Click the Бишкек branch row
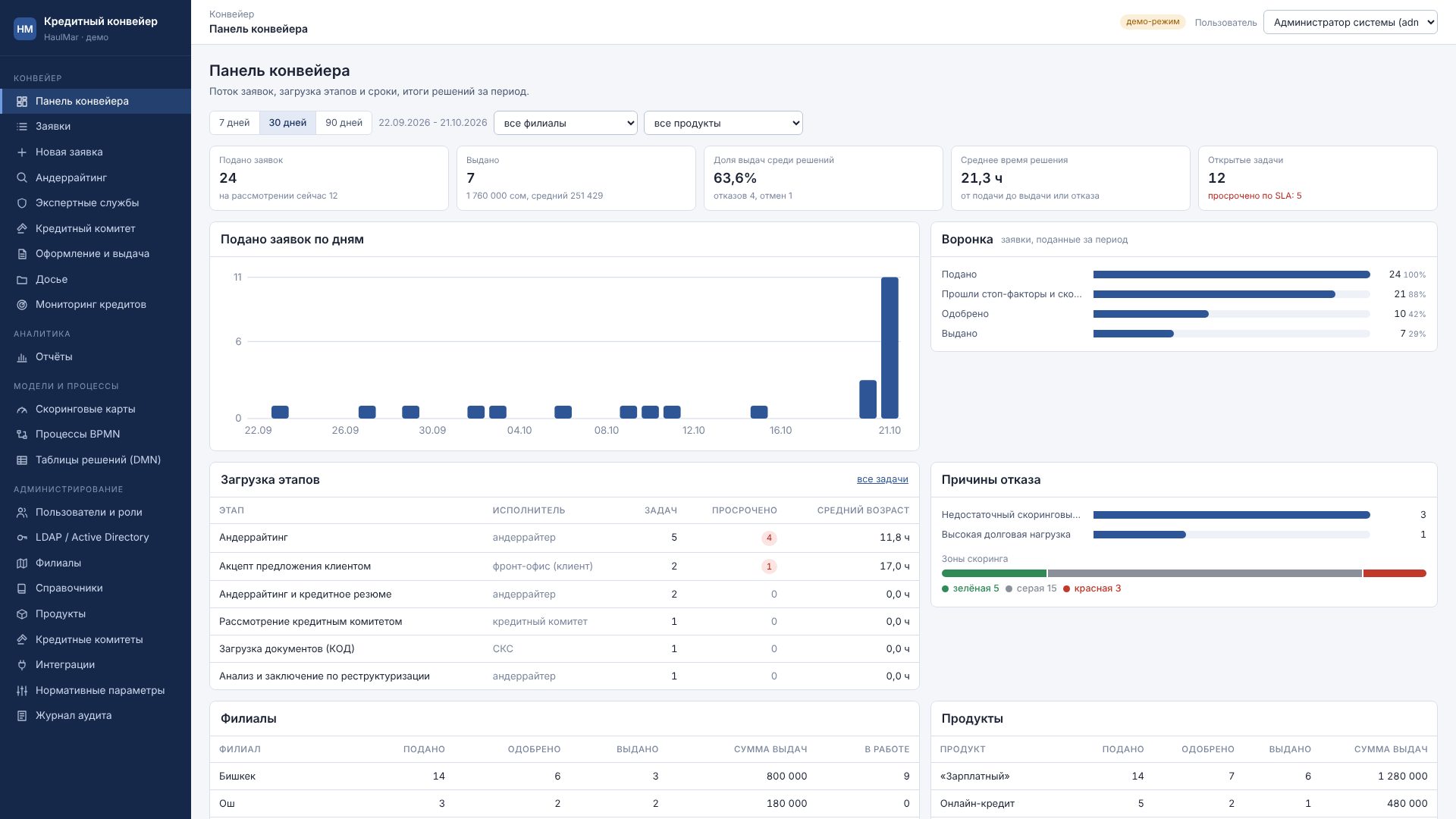The image size is (1456, 819). point(564,777)
